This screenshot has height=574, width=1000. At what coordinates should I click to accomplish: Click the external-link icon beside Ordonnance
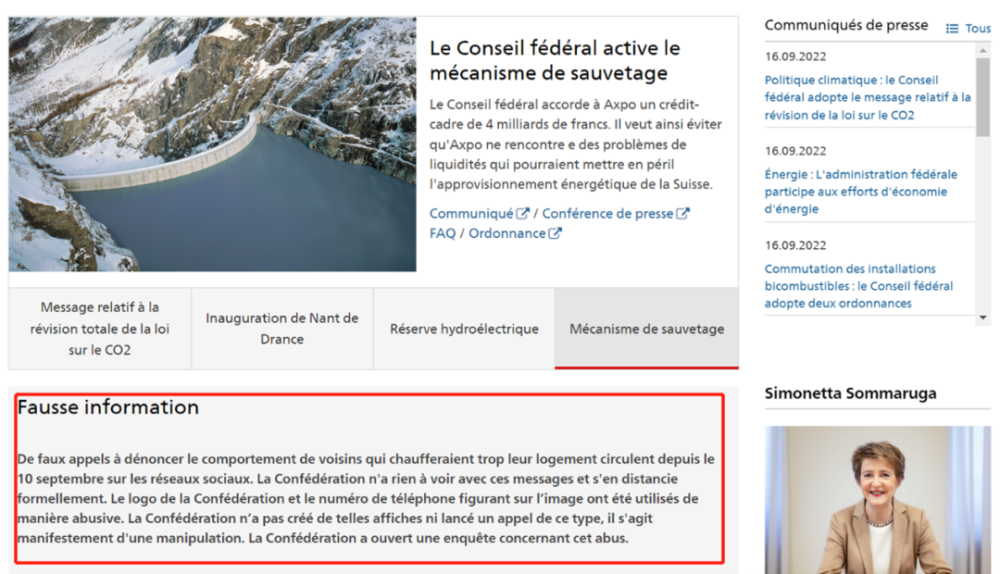tap(554, 233)
